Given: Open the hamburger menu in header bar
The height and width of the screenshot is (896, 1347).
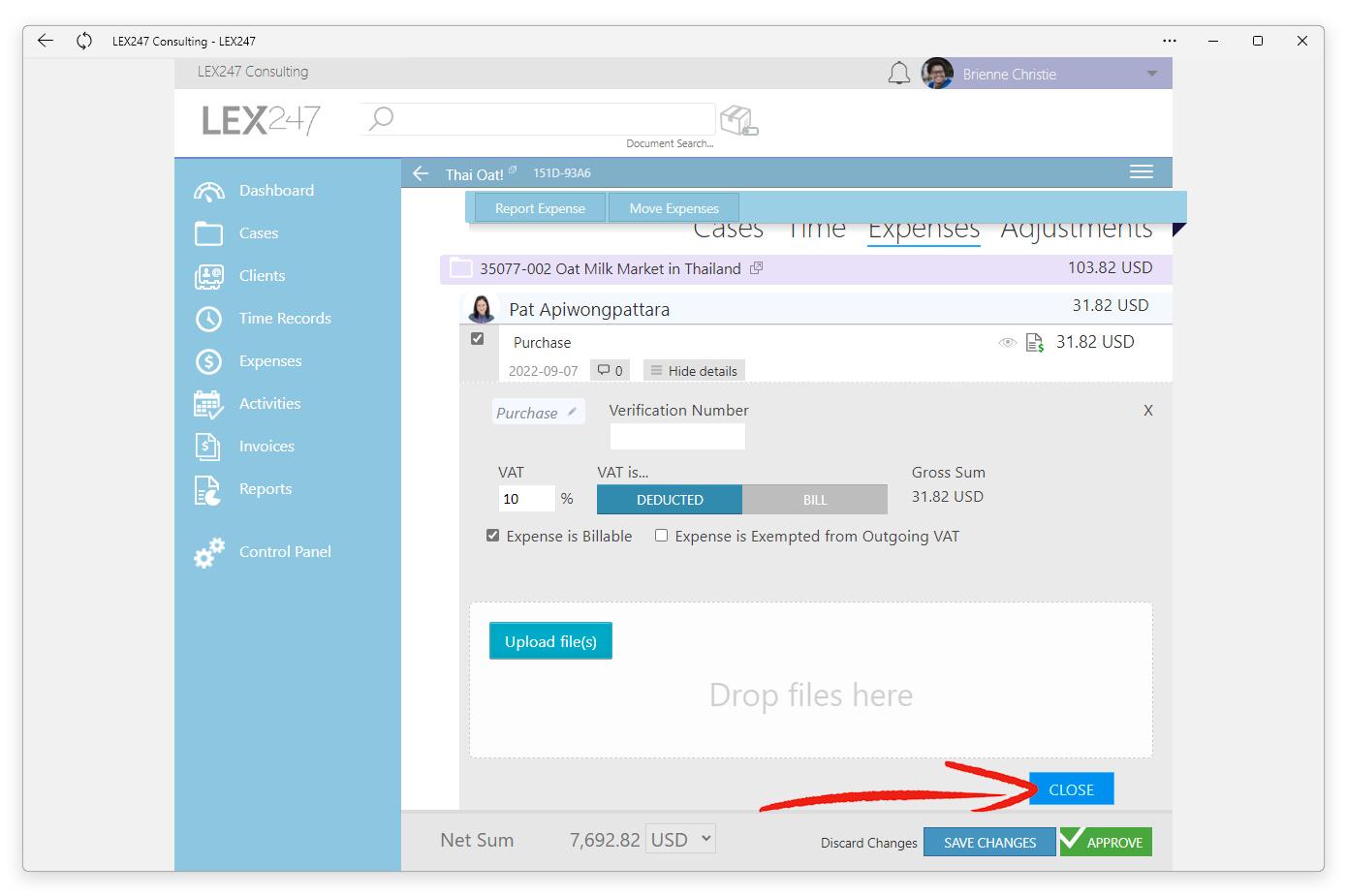Looking at the screenshot, I should tap(1142, 171).
